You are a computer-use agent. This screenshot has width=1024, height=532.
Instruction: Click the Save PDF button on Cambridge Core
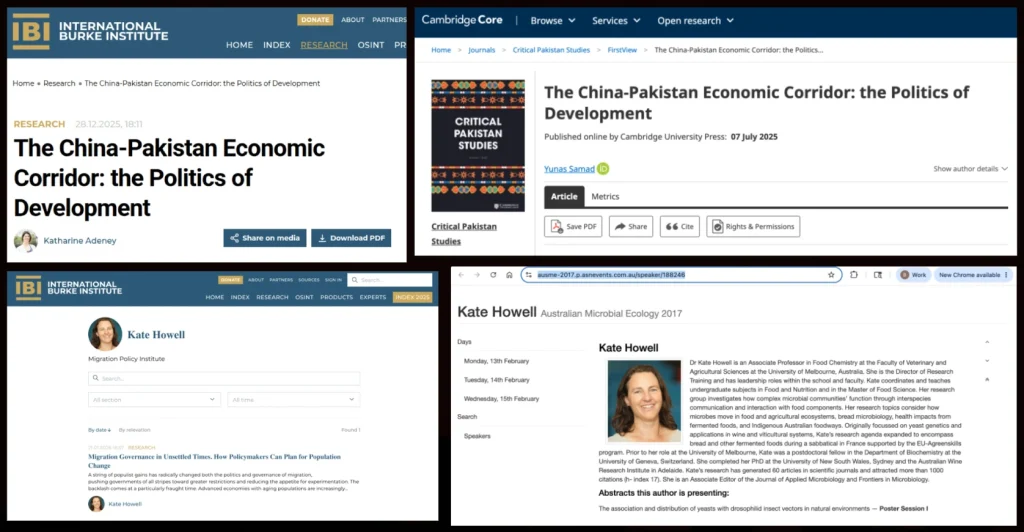coord(573,227)
